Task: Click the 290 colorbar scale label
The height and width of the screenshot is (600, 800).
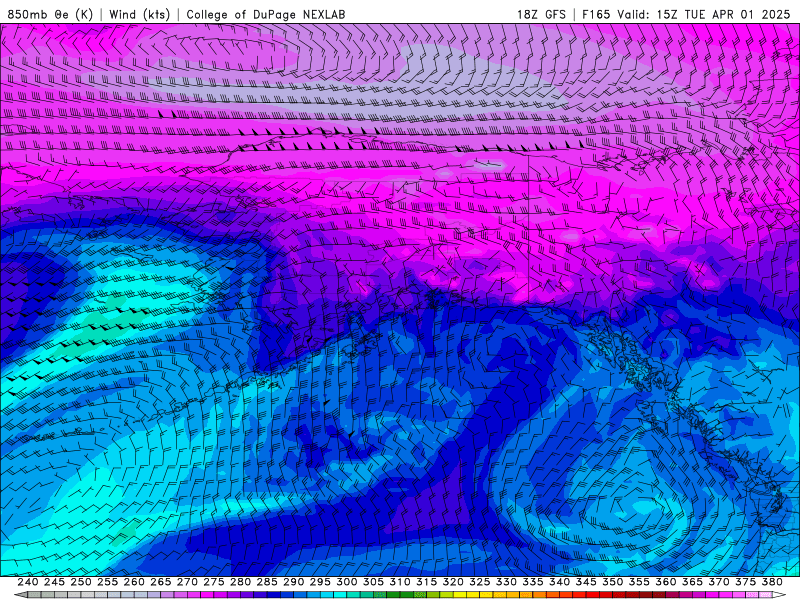Action: pos(293,582)
